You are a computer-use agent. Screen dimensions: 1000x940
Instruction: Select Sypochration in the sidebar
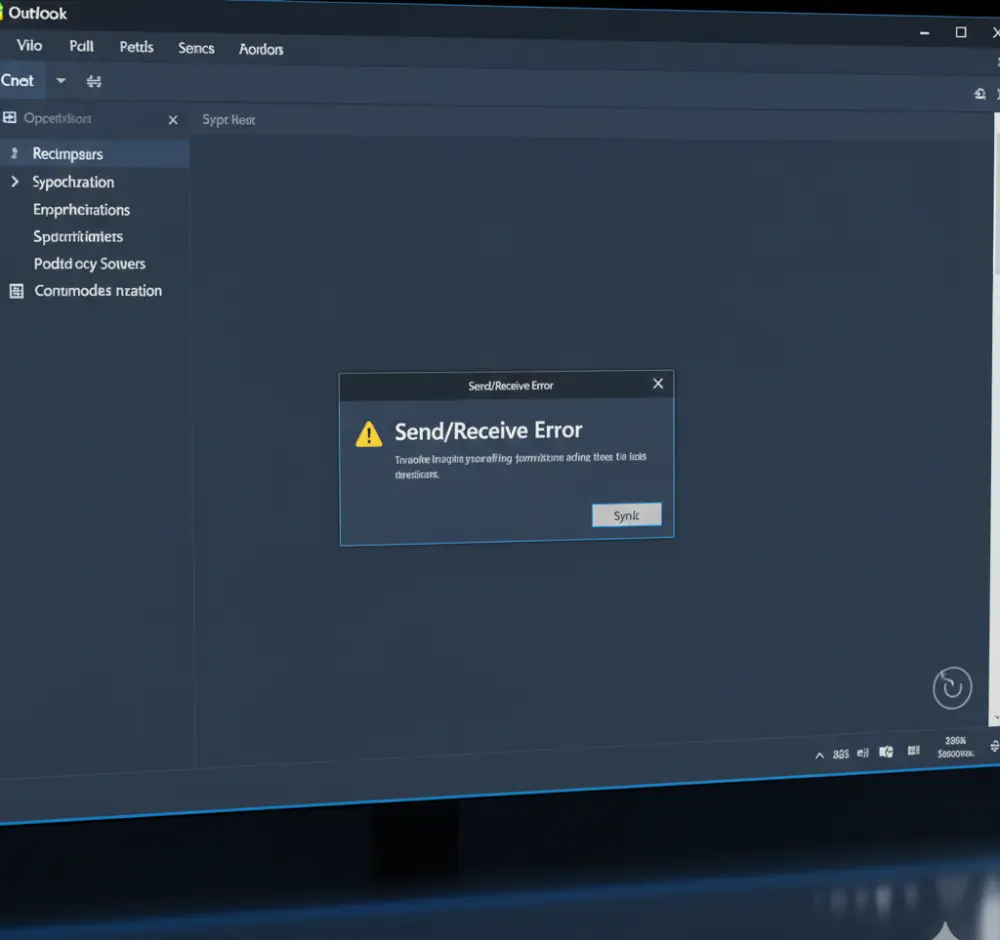[73, 182]
